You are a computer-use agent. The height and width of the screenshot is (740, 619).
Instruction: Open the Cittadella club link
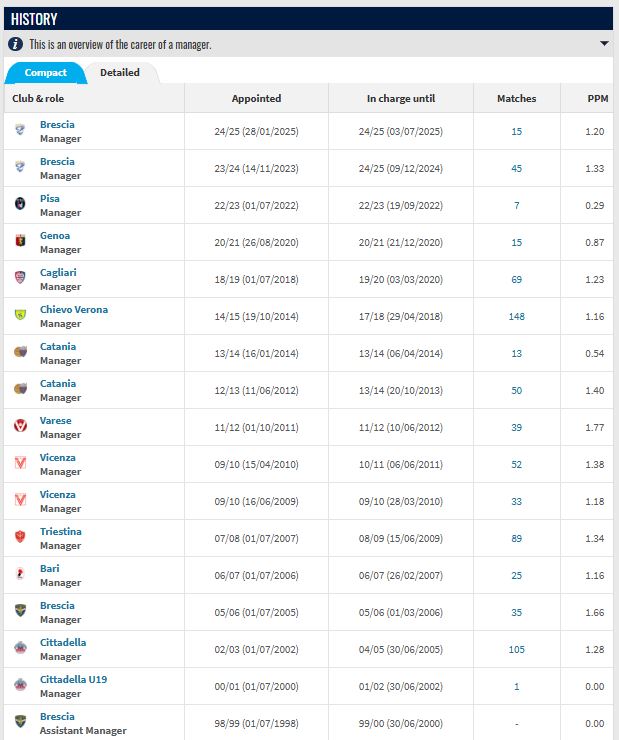click(63, 642)
